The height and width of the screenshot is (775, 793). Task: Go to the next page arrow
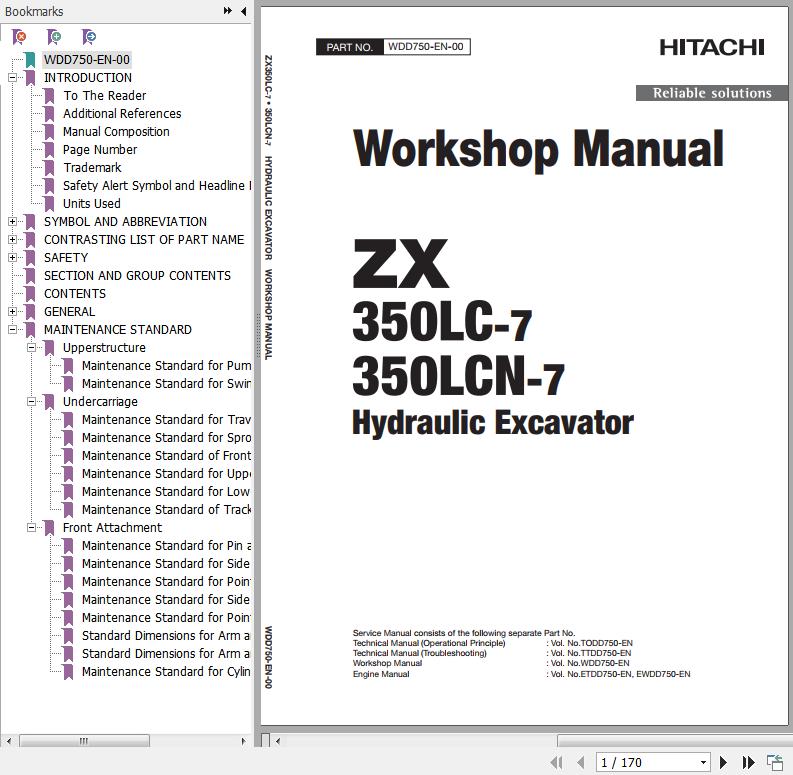click(723, 762)
